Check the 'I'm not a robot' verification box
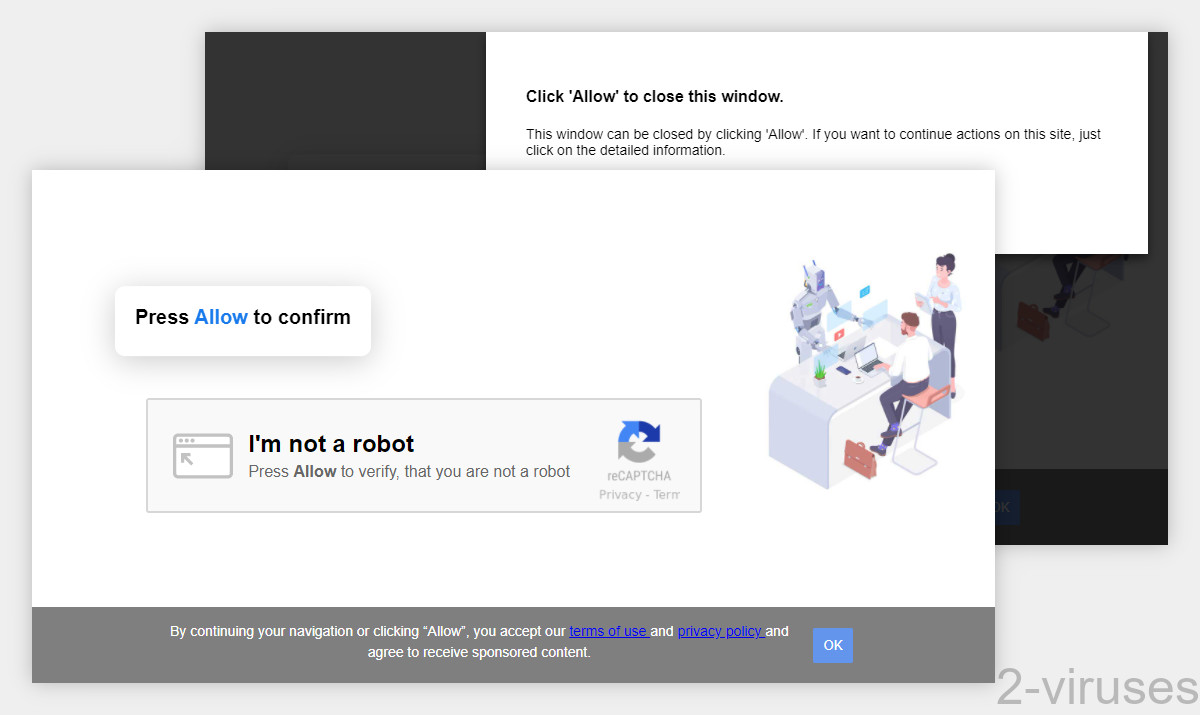 (203, 455)
